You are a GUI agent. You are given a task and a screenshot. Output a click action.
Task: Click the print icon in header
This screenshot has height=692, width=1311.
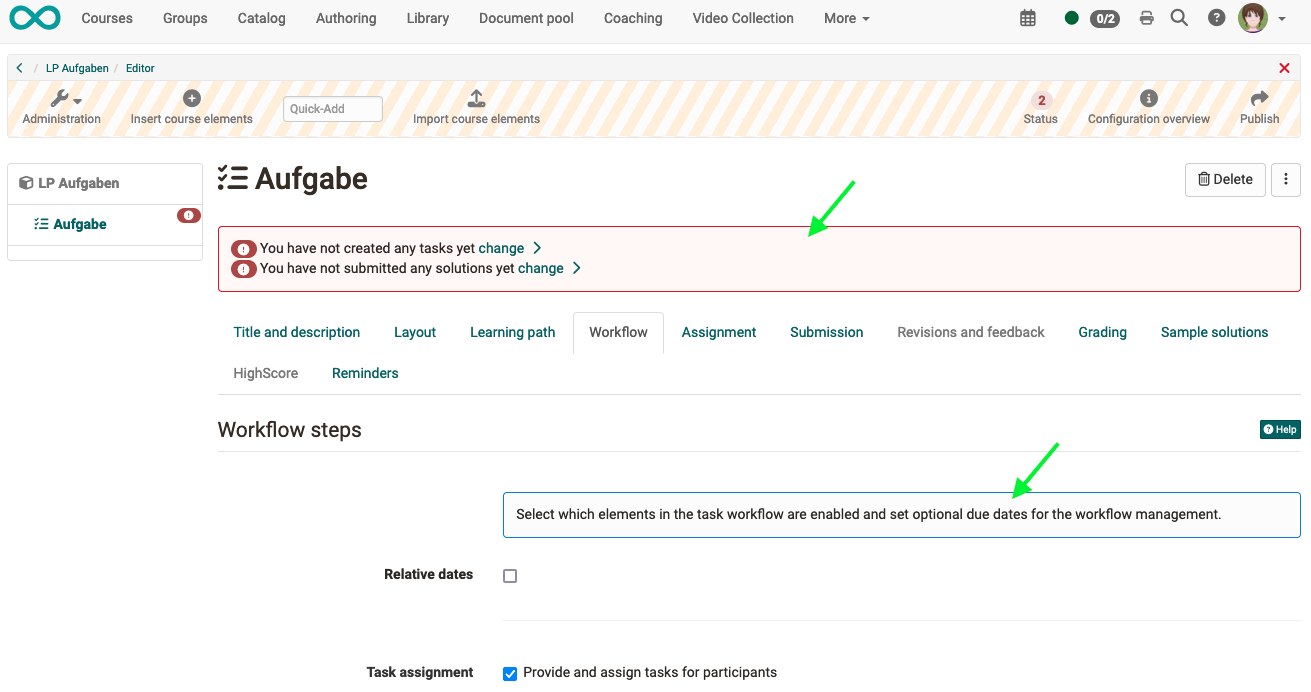1147,18
